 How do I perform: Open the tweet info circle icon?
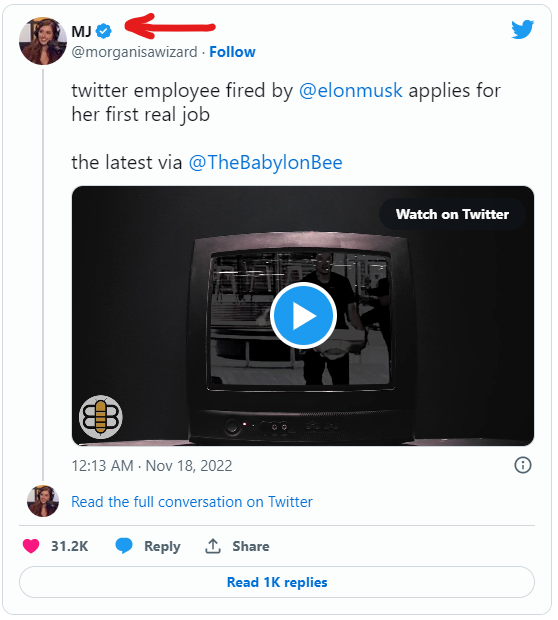[522, 465]
